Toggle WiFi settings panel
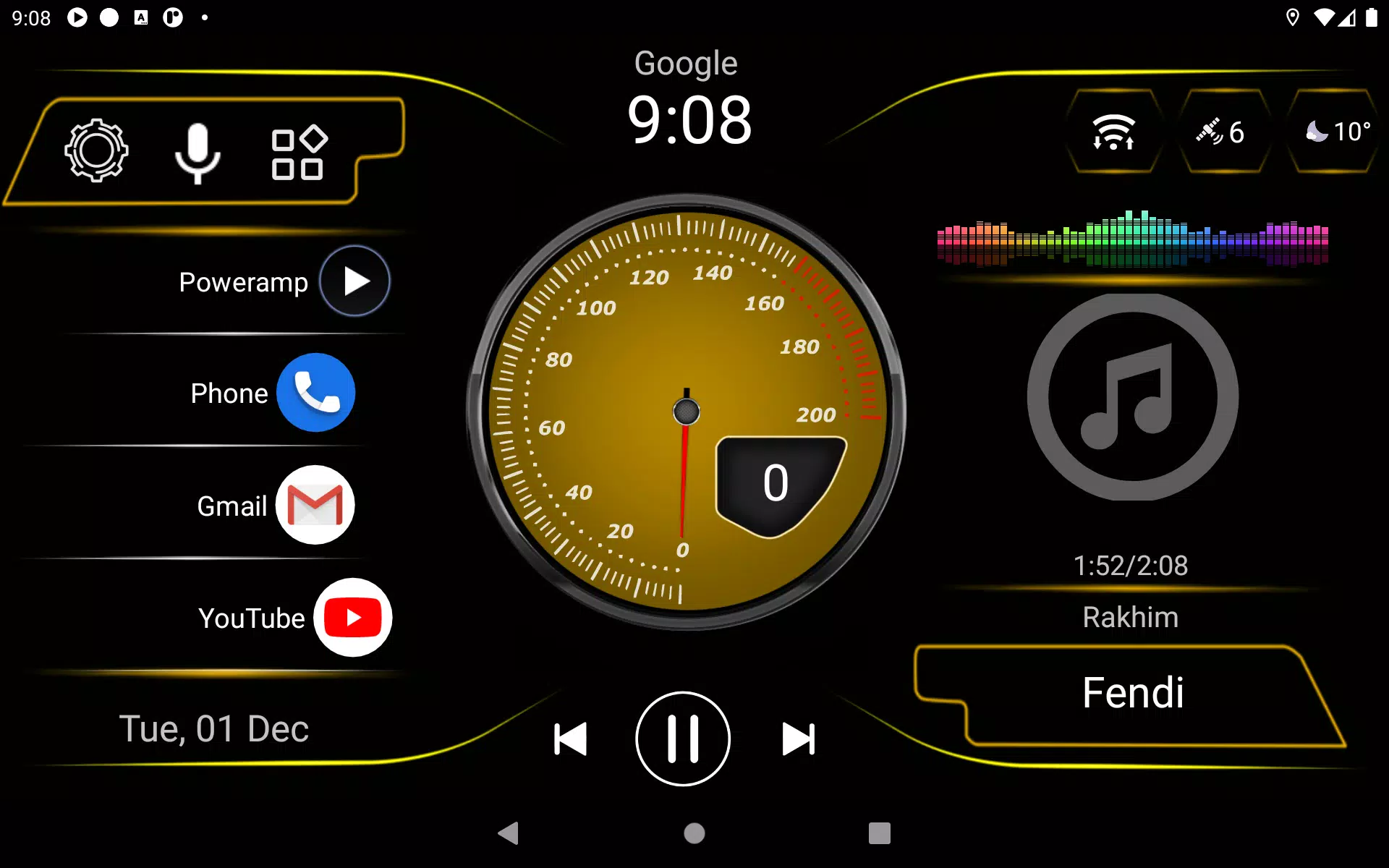The height and width of the screenshot is (868, 1389). (x=1112, y=132)
